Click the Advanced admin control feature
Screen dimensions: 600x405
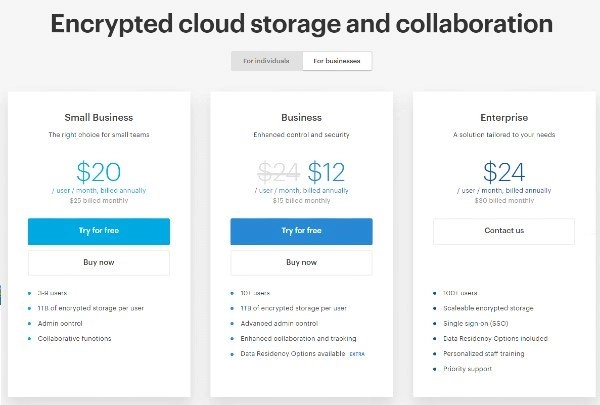279,323
